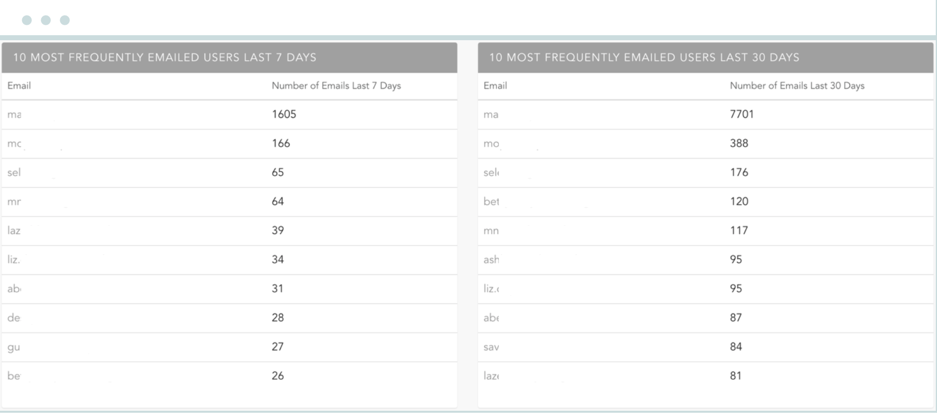The image size is (937, 416).
Task: Click the second window control dot
Action: (x=46, y=20)
